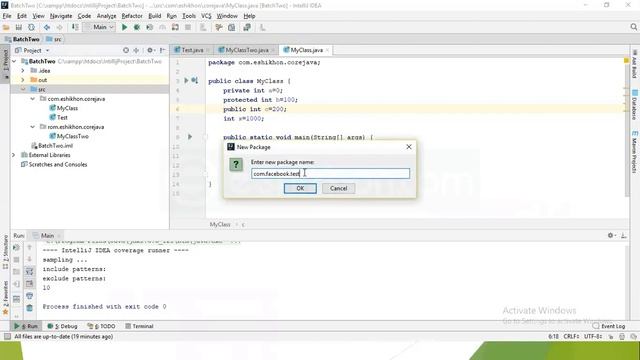Screen dimensions: 640x360
Task: Select Test class in project tree
Action: point(58,118)
